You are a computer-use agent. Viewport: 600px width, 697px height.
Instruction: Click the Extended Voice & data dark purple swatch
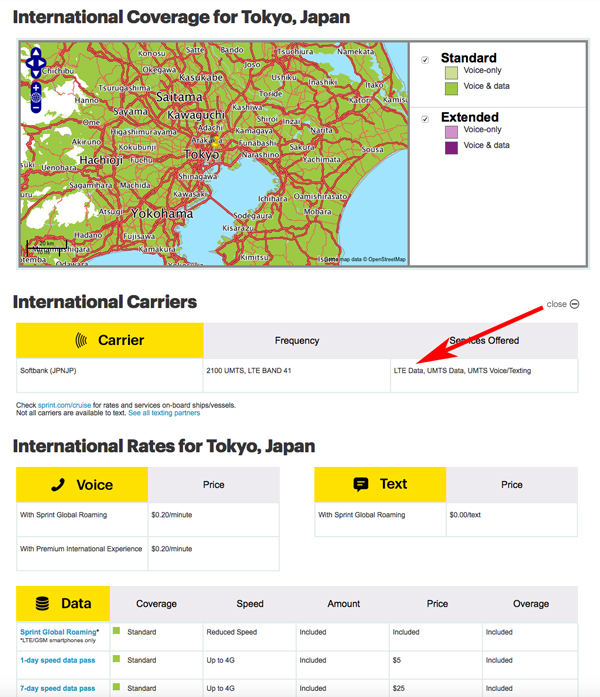(x=451, y=148)
